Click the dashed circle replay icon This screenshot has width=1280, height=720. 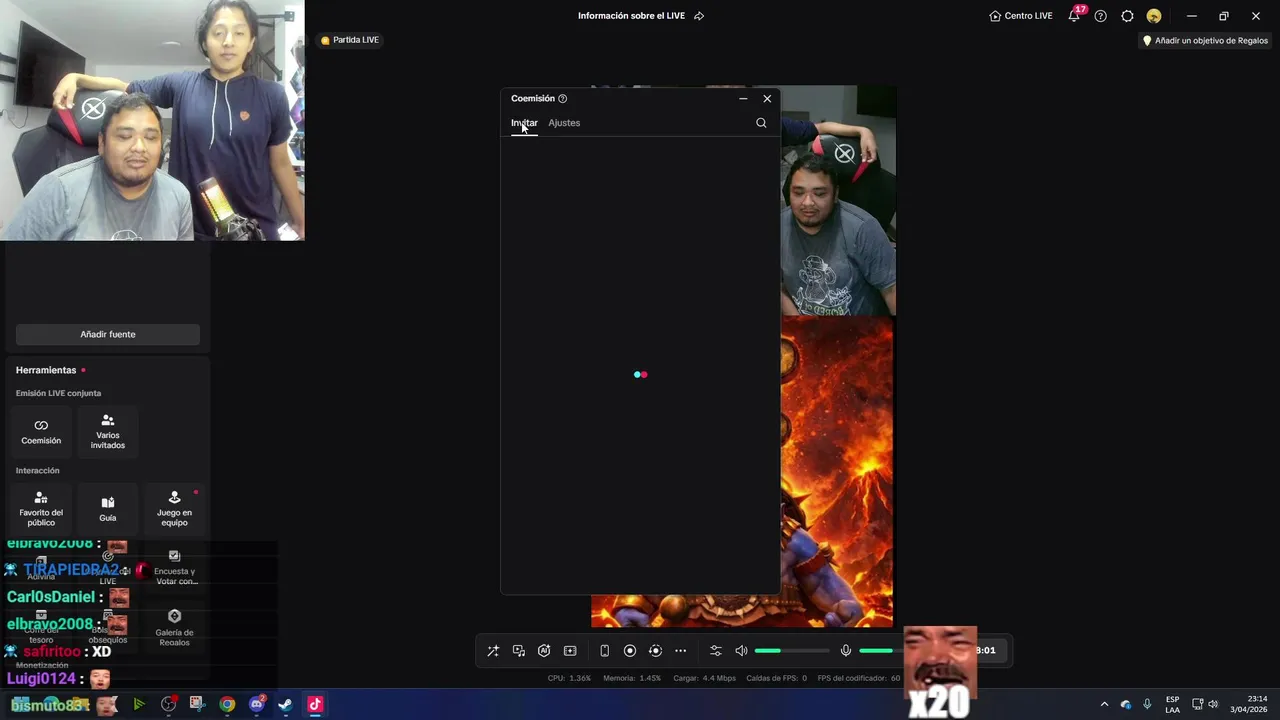pyautogui.click(x=655, y=651)
